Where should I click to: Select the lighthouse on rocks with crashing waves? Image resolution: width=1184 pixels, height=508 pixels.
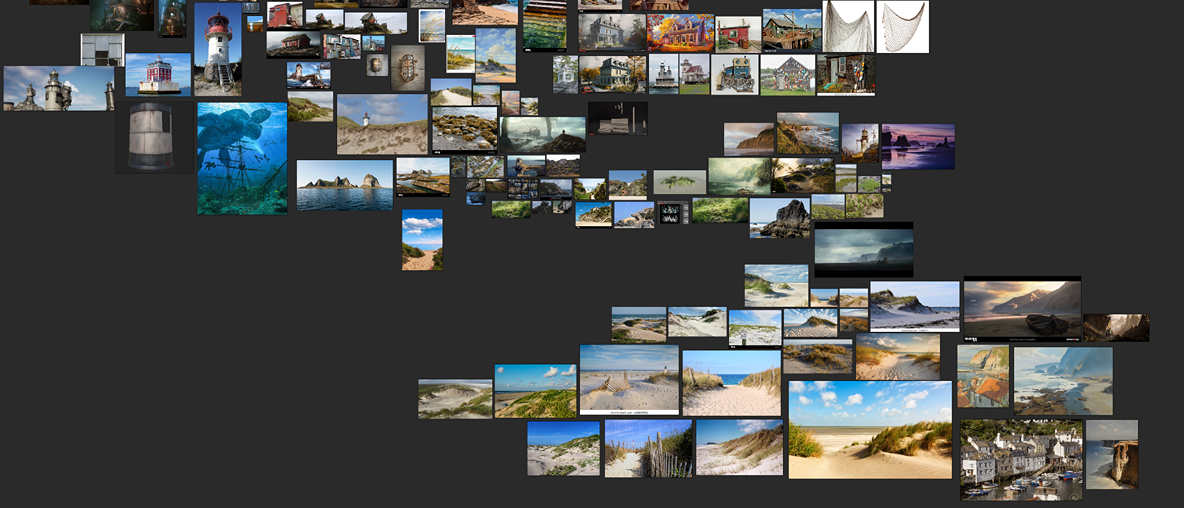[x=308, y=75]
